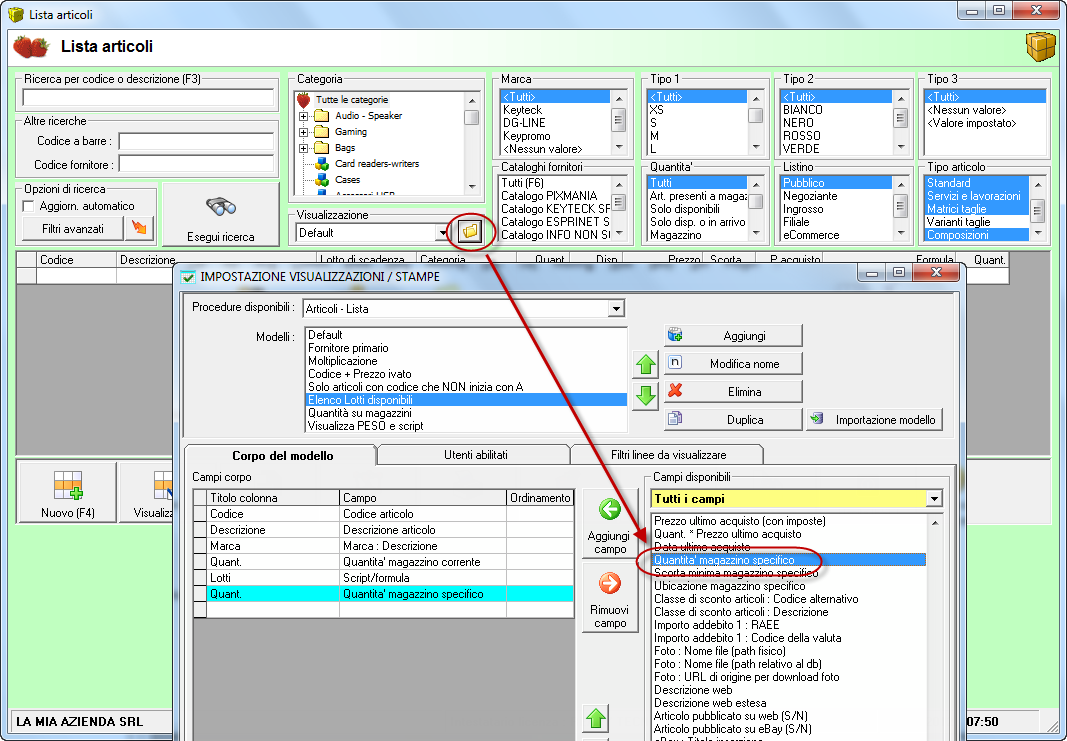Click the yellow box icon in the header
Image resolution: width=1067 pixels, height=741 pixels.
pyautogui.click(x=1040, y=46)
